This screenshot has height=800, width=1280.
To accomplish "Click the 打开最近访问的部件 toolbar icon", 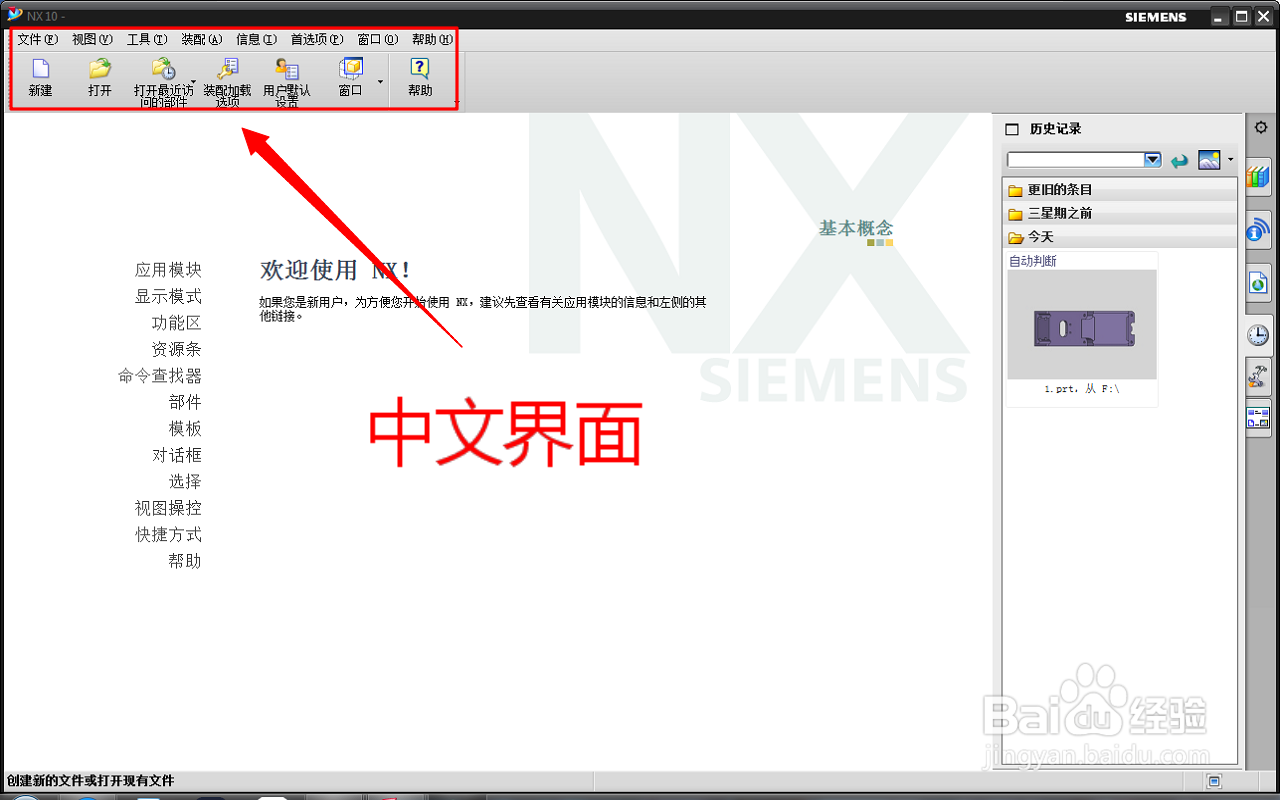I will (163, 69).
